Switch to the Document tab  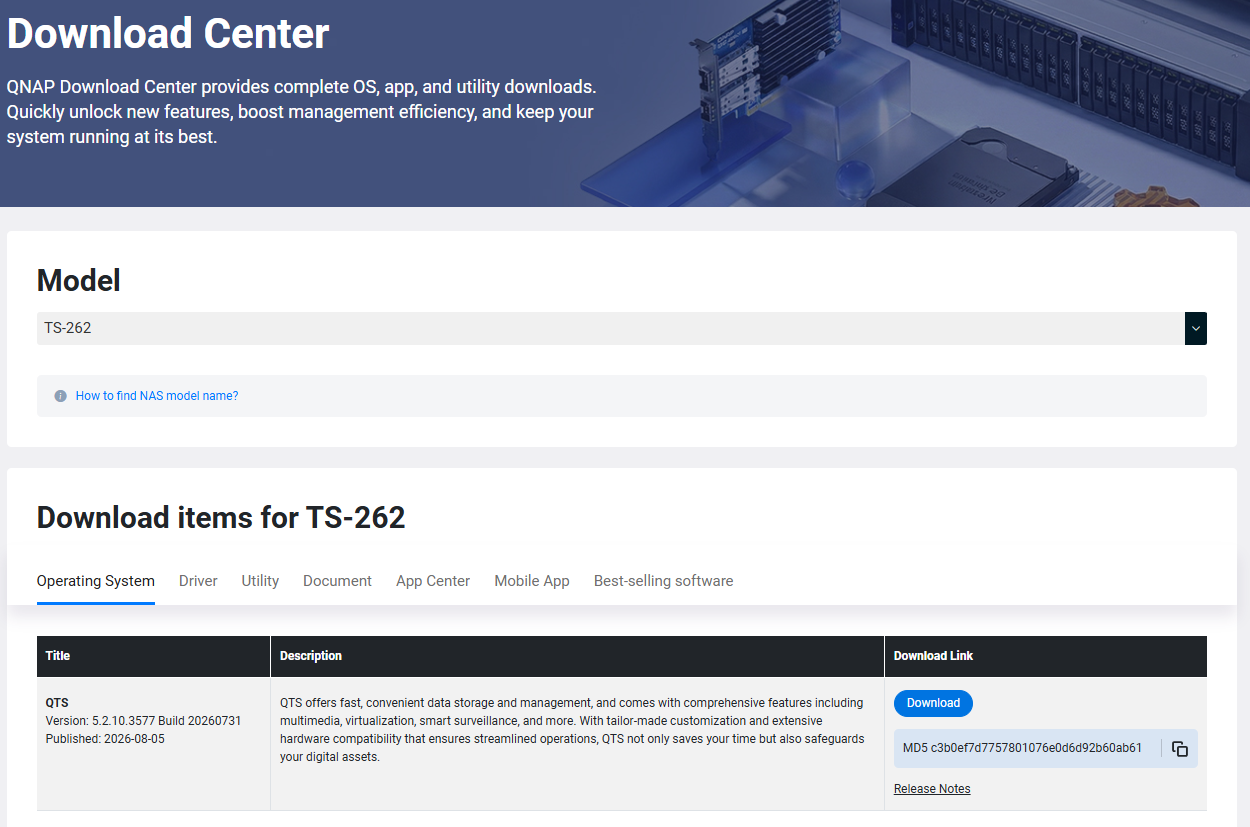pos(337,581)
